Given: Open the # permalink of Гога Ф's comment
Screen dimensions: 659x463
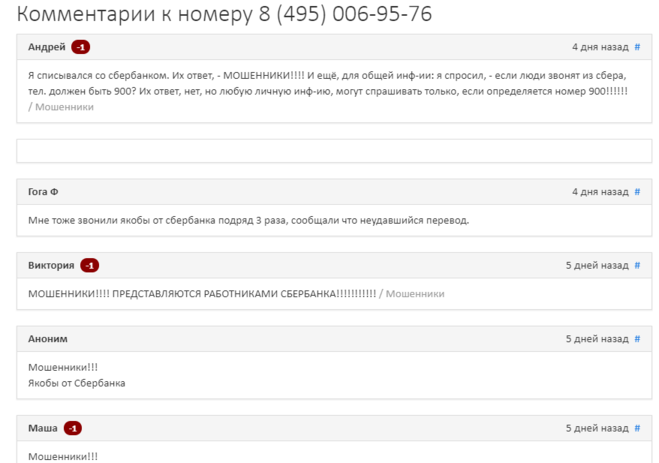Looking at the screenshot, I should coord(637,192).
